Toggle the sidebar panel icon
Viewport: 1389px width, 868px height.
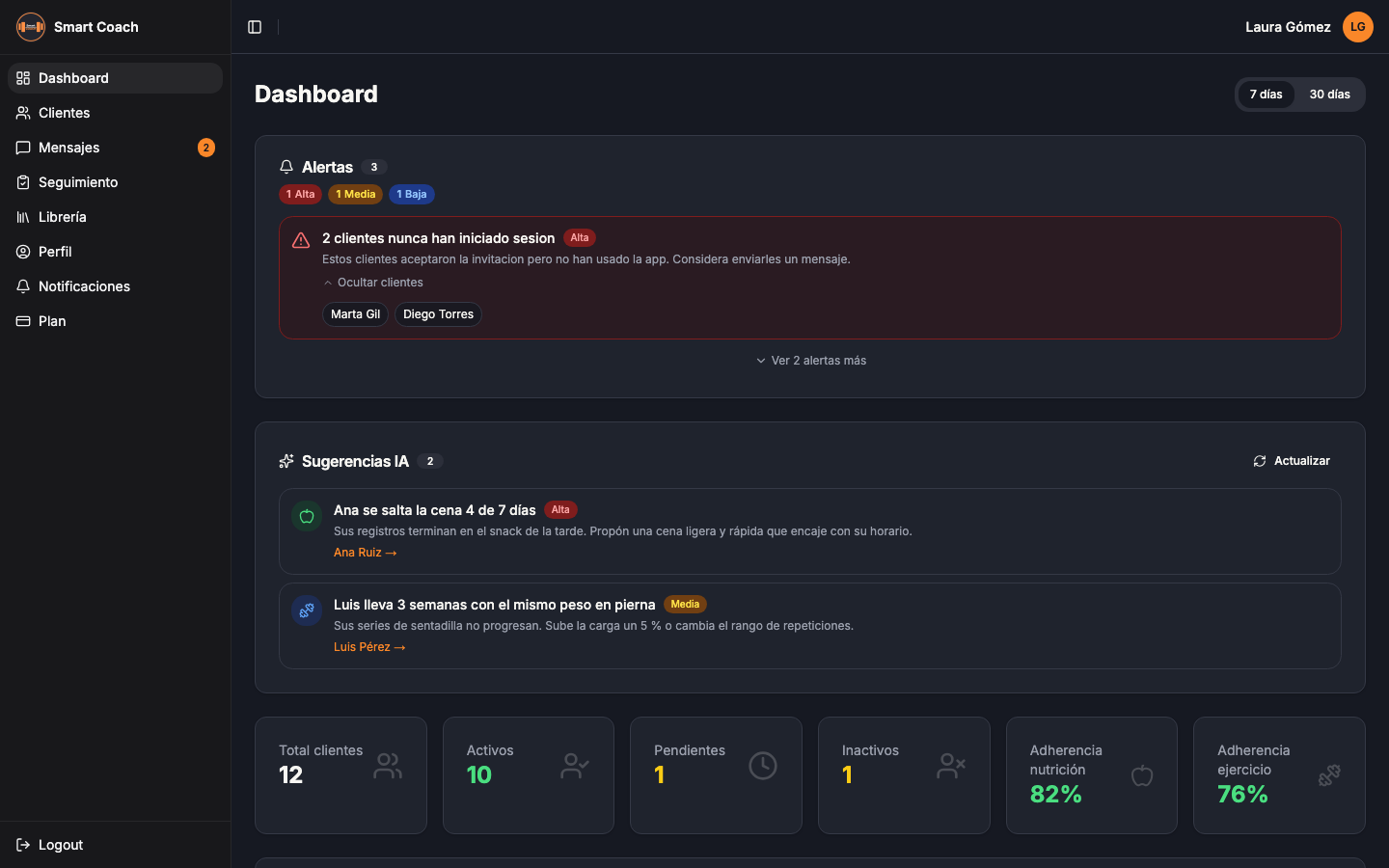255,27
